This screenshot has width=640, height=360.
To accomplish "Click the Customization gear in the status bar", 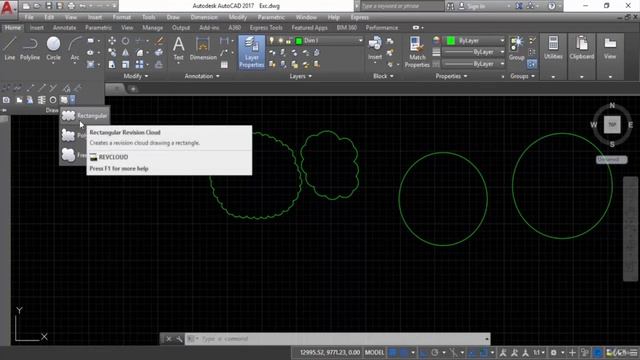I will (x=553, y=352).
